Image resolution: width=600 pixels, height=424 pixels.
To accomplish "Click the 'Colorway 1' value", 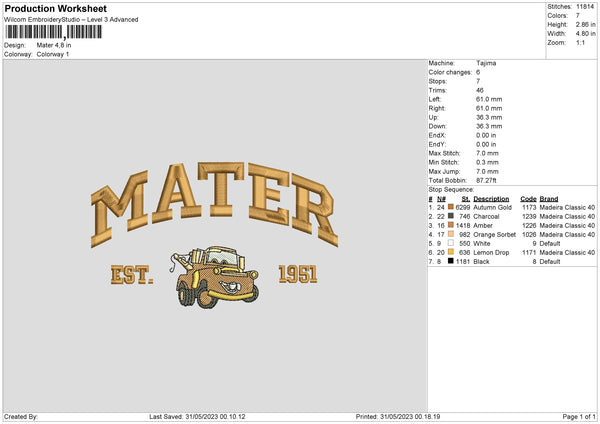I will (x=53, y=54).
